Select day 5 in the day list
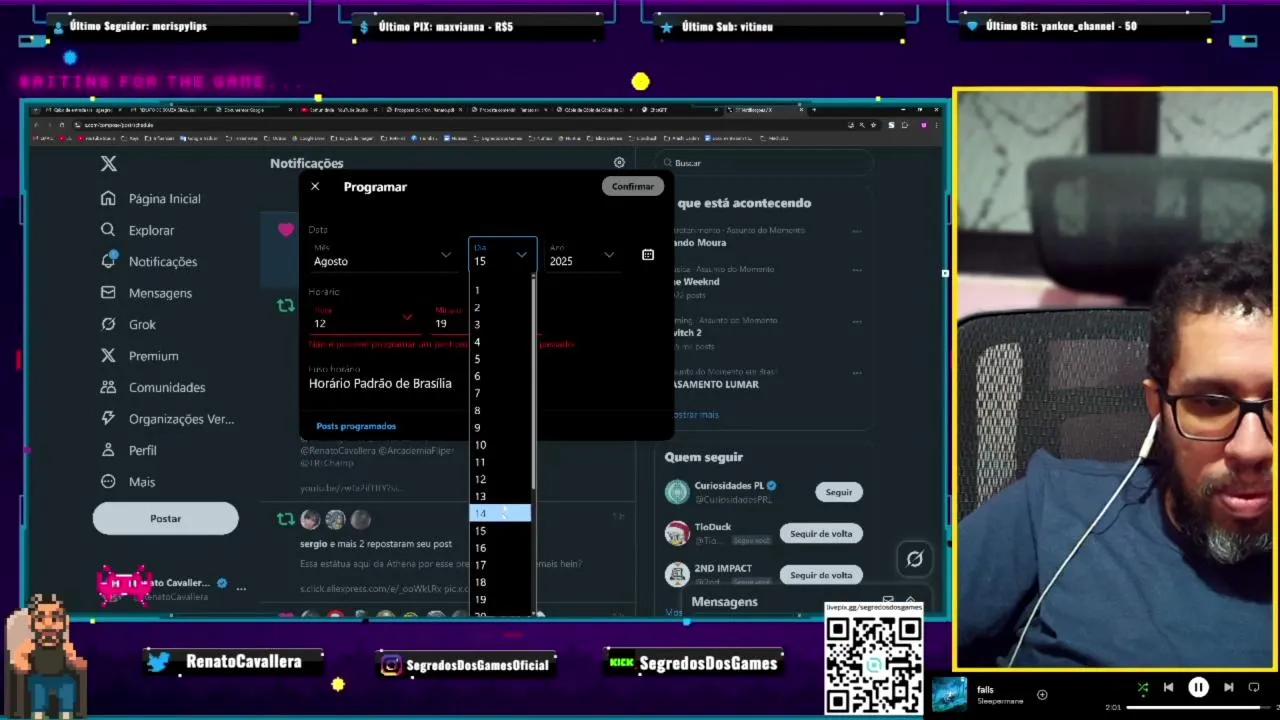This screenshot has width=1280, height=720. [500, 359]
